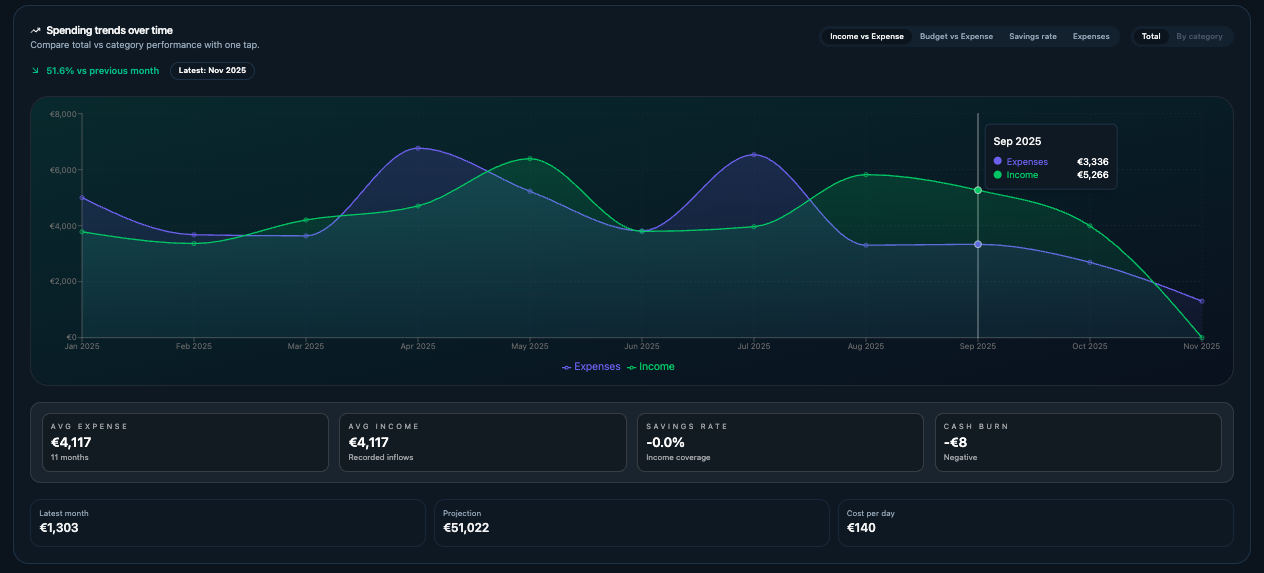
Task: Click the Income legend marker icon
Action: coord(632,367)
